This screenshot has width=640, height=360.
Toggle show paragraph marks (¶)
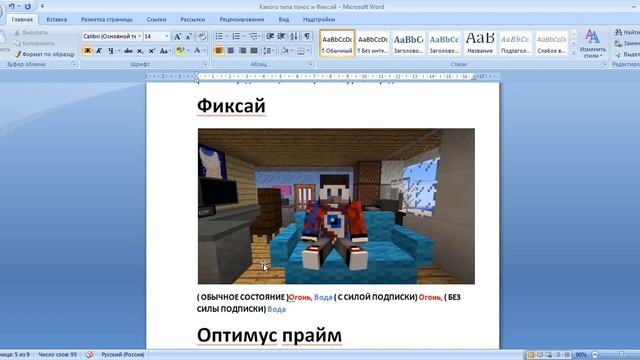[x=307, y=36]
